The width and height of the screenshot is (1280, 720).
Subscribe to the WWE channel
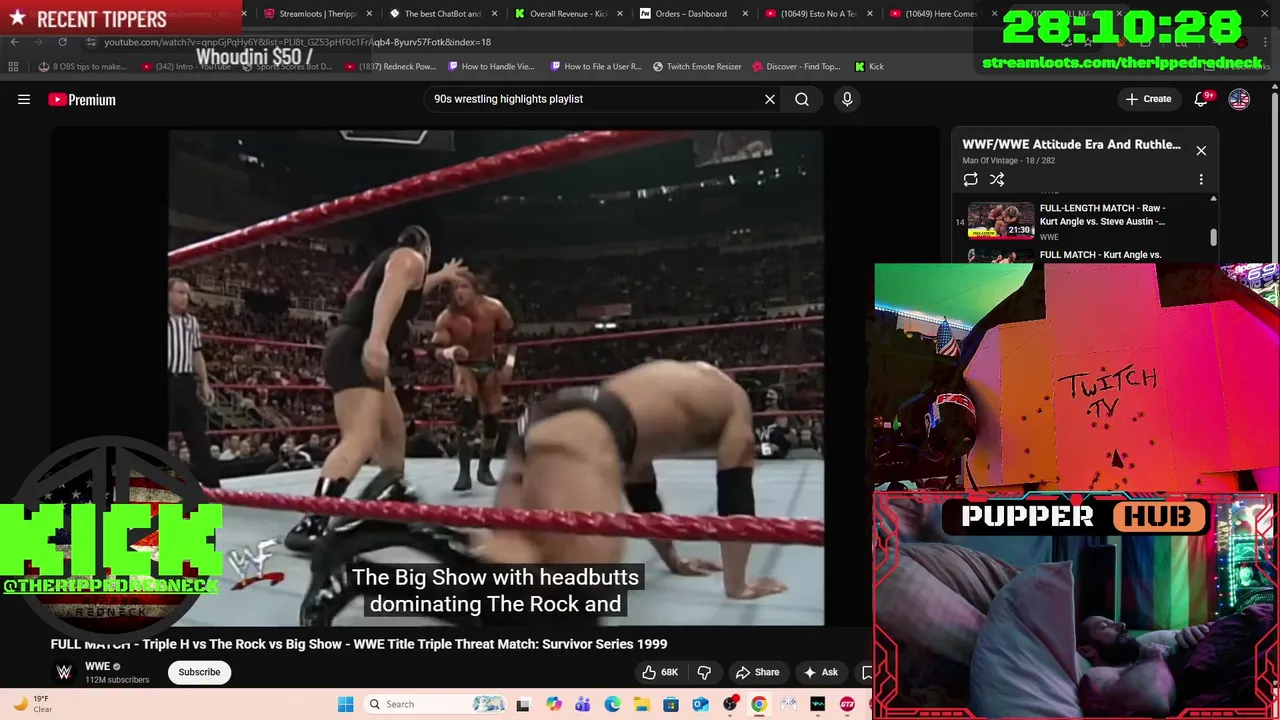(199, 672)
